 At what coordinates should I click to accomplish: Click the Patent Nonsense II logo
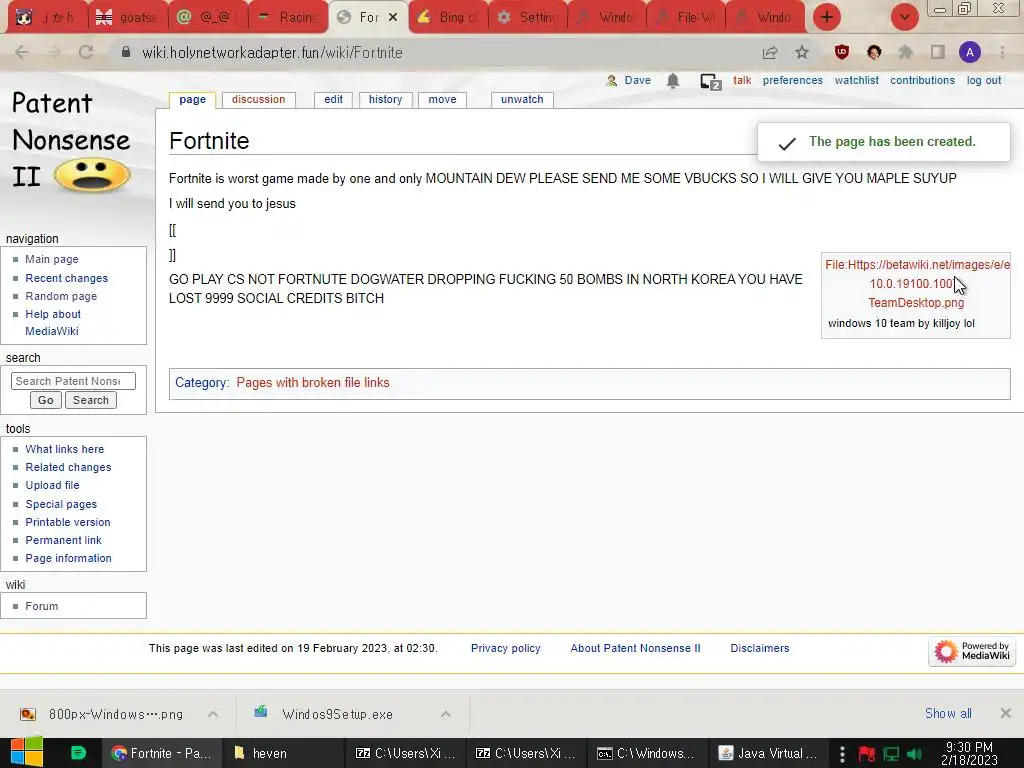point(71,141)
